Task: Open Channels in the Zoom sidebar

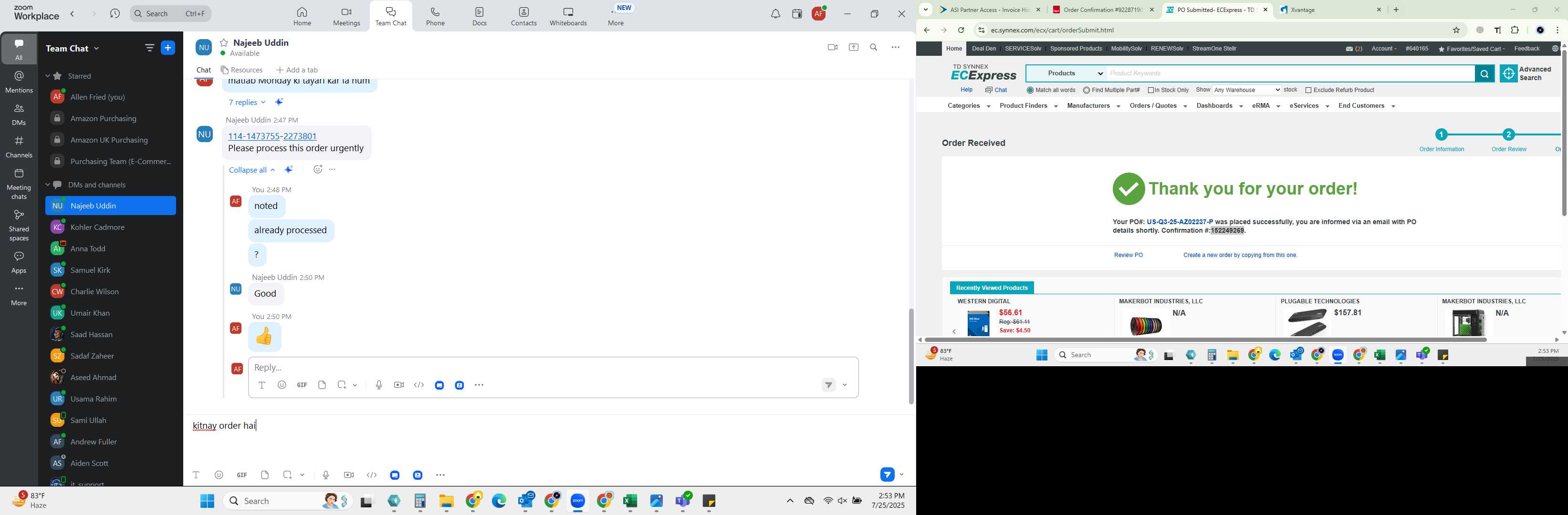Action: tap(19, 147)
